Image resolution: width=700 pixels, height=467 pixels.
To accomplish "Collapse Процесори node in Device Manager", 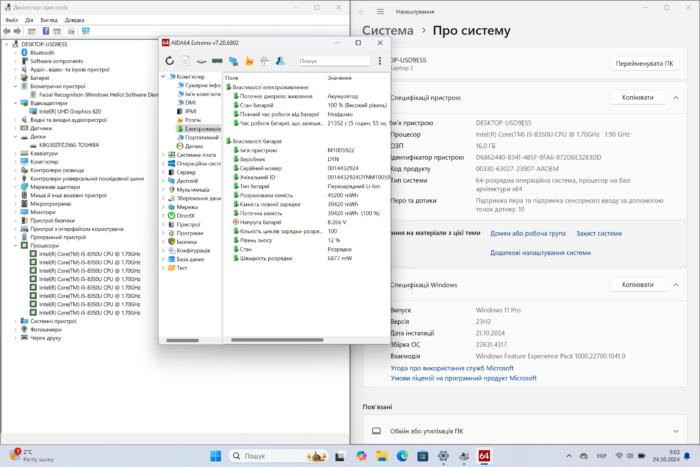I will point(16,246).
